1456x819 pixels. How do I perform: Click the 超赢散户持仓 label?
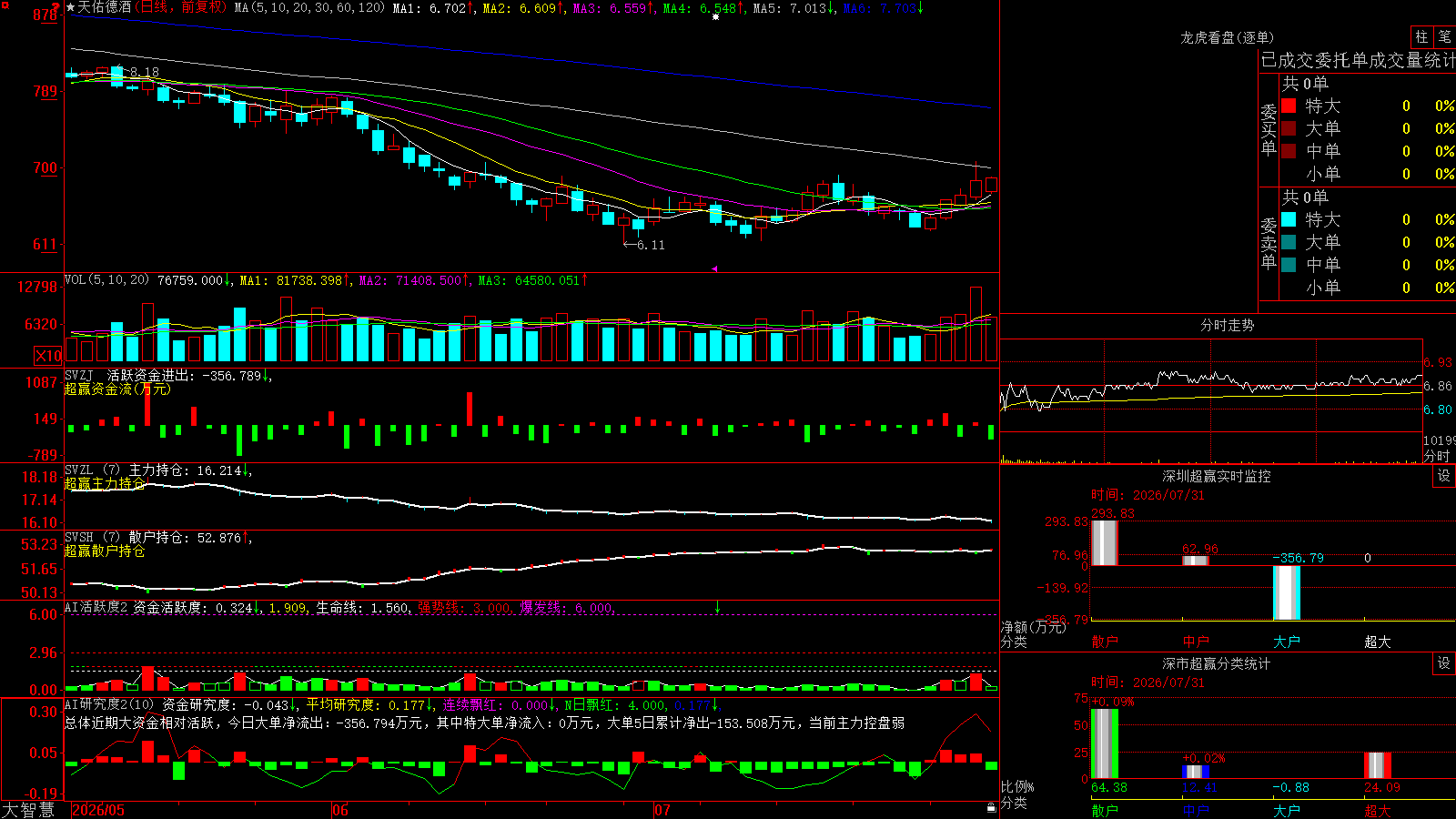(x=105, y=551)
